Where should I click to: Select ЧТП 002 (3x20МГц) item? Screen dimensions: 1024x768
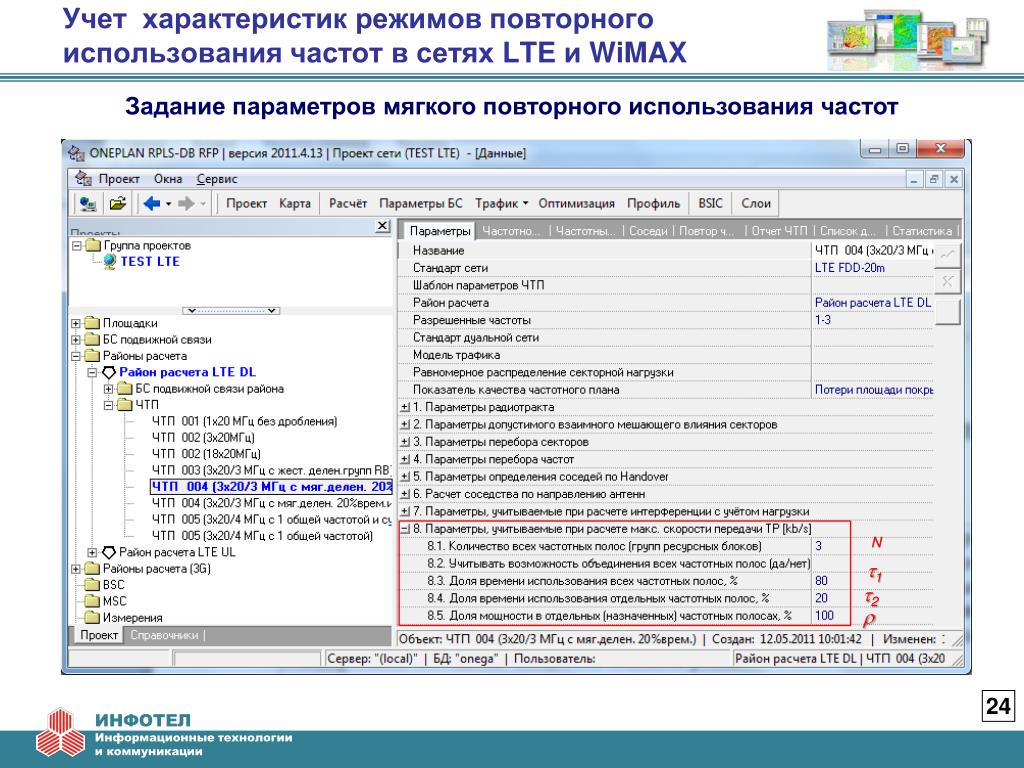click(x=203, y=438)
